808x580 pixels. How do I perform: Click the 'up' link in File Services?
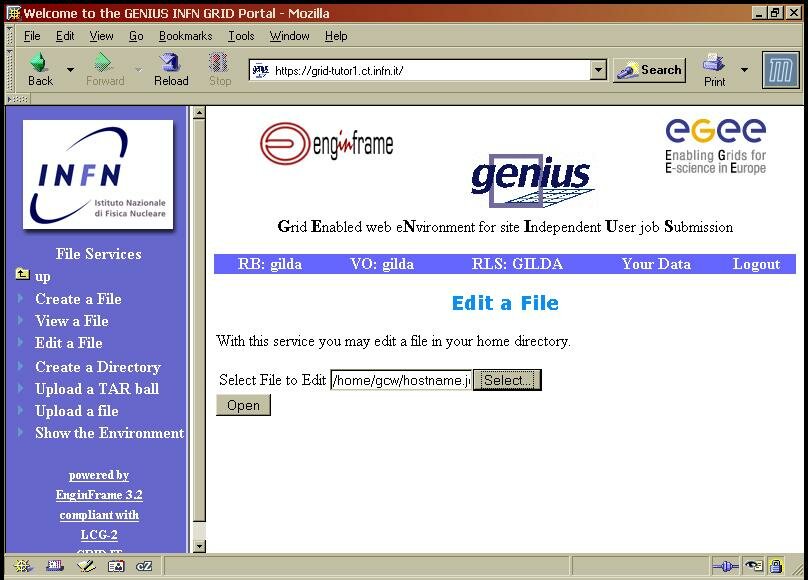tap(43, 277)
